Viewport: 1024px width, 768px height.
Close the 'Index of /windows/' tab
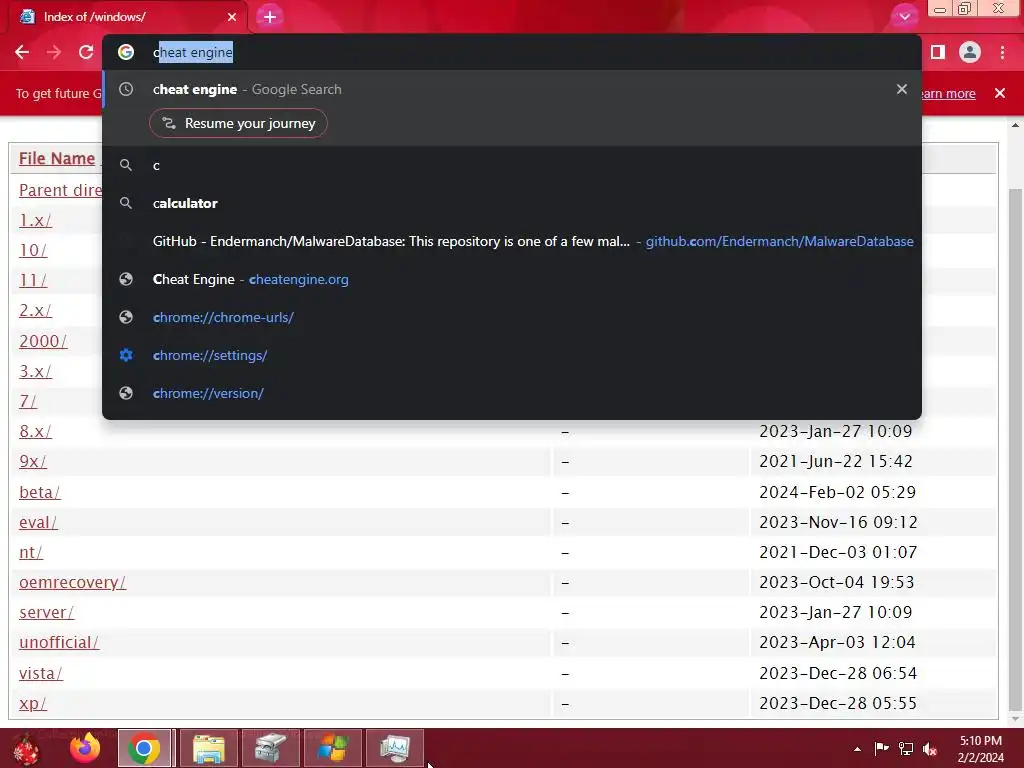(232, 17)
